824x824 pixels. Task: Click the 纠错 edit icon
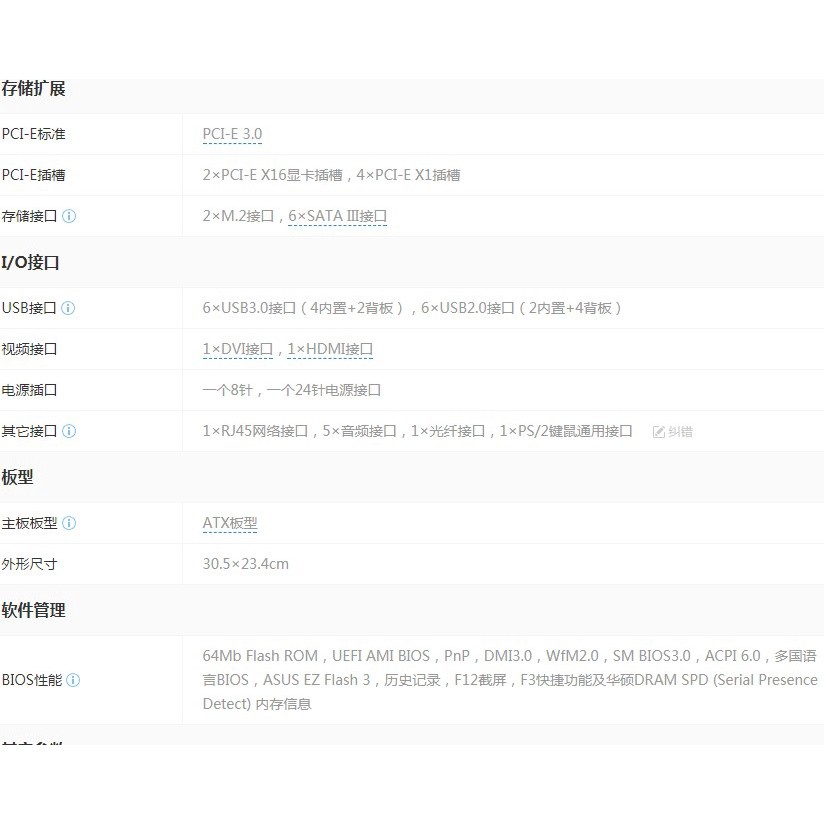coord(658,432)
